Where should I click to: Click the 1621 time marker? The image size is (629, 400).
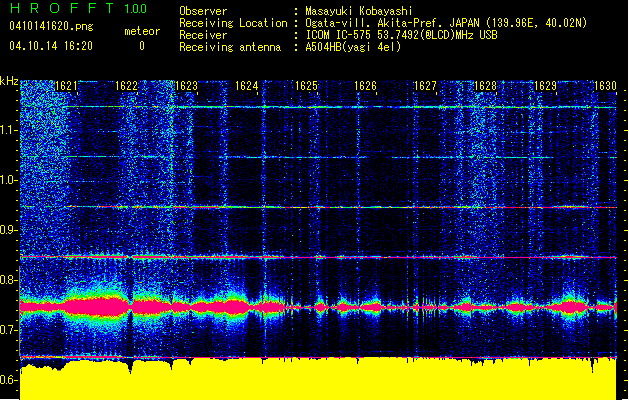[x=66, y=86]
